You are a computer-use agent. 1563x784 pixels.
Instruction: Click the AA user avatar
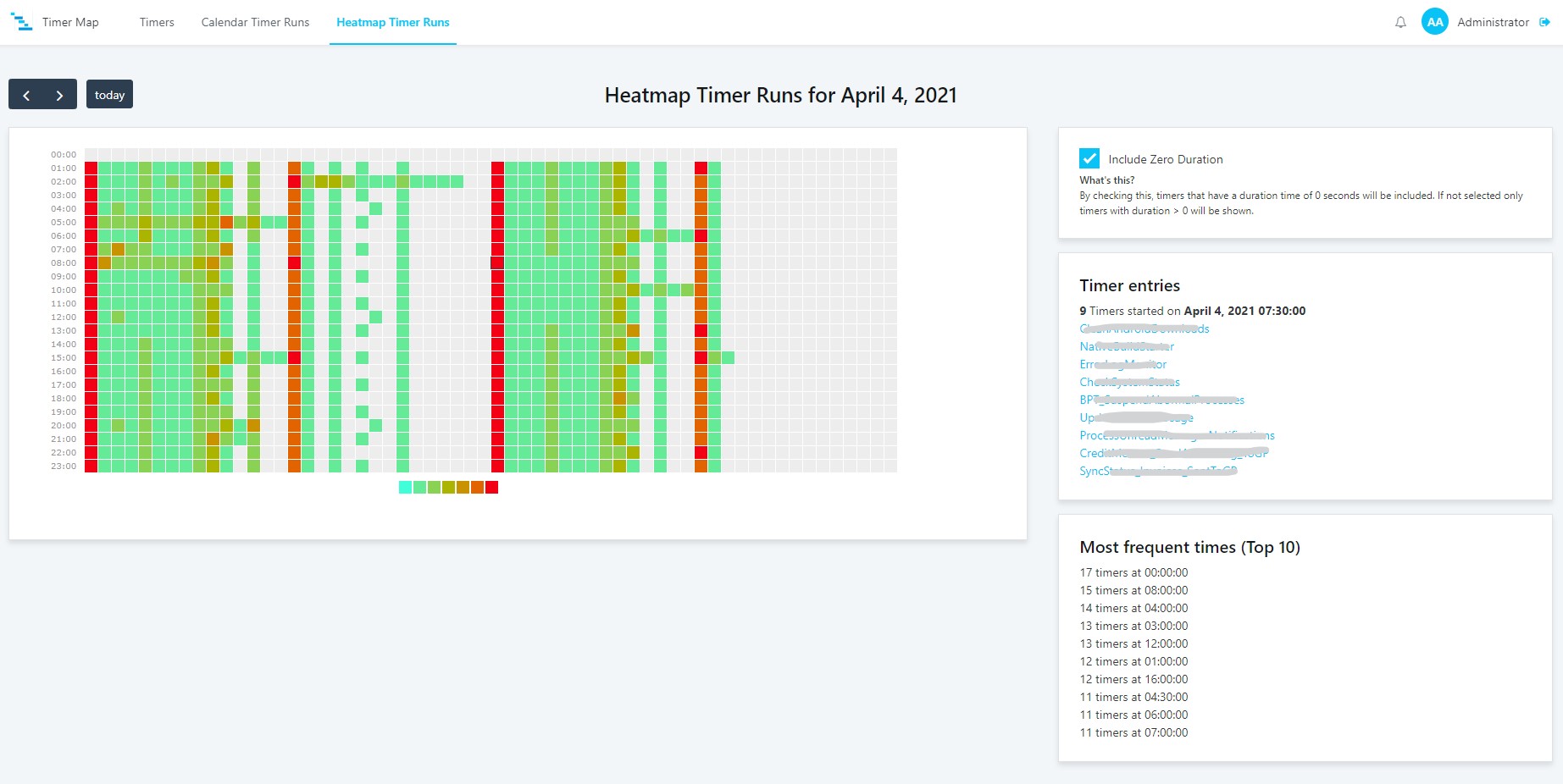[1435, 22]
